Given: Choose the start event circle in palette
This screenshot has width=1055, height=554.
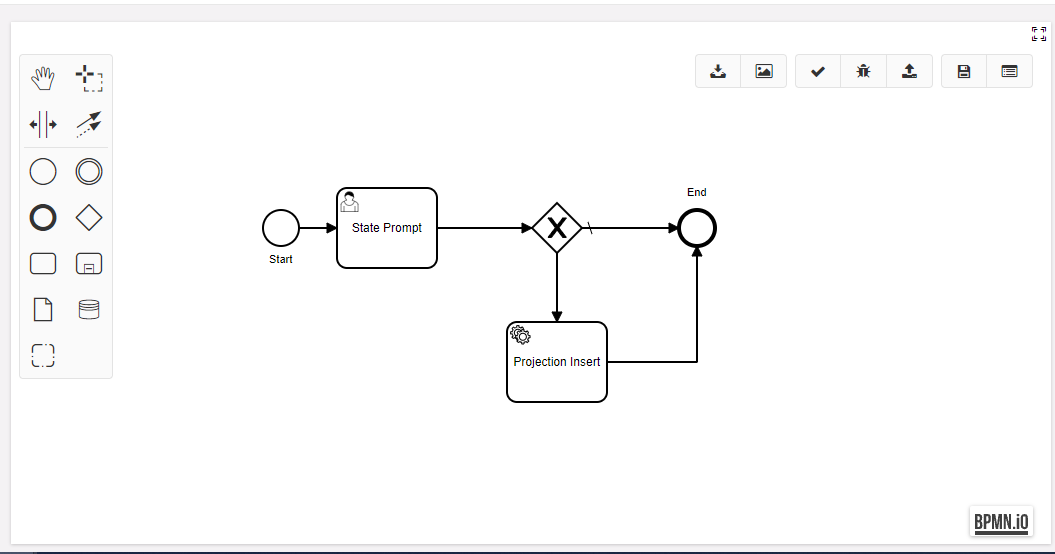Looking at the screenshot, I should tap(43, 172).
